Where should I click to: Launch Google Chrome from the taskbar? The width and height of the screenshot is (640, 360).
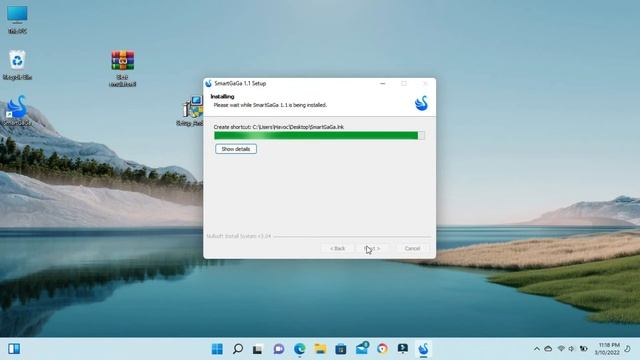click(382, 349)
